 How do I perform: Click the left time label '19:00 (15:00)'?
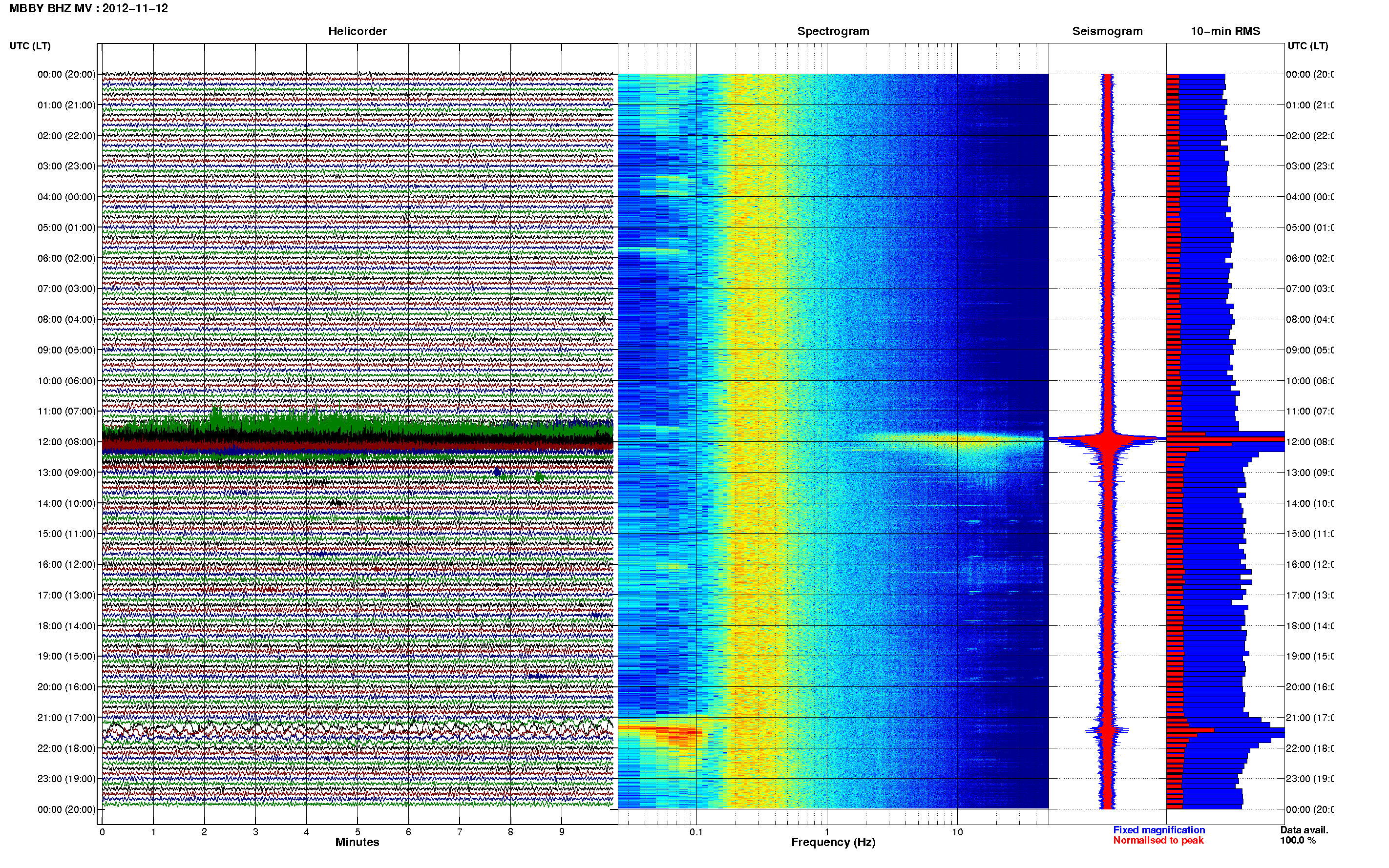(x=66, y=656)
